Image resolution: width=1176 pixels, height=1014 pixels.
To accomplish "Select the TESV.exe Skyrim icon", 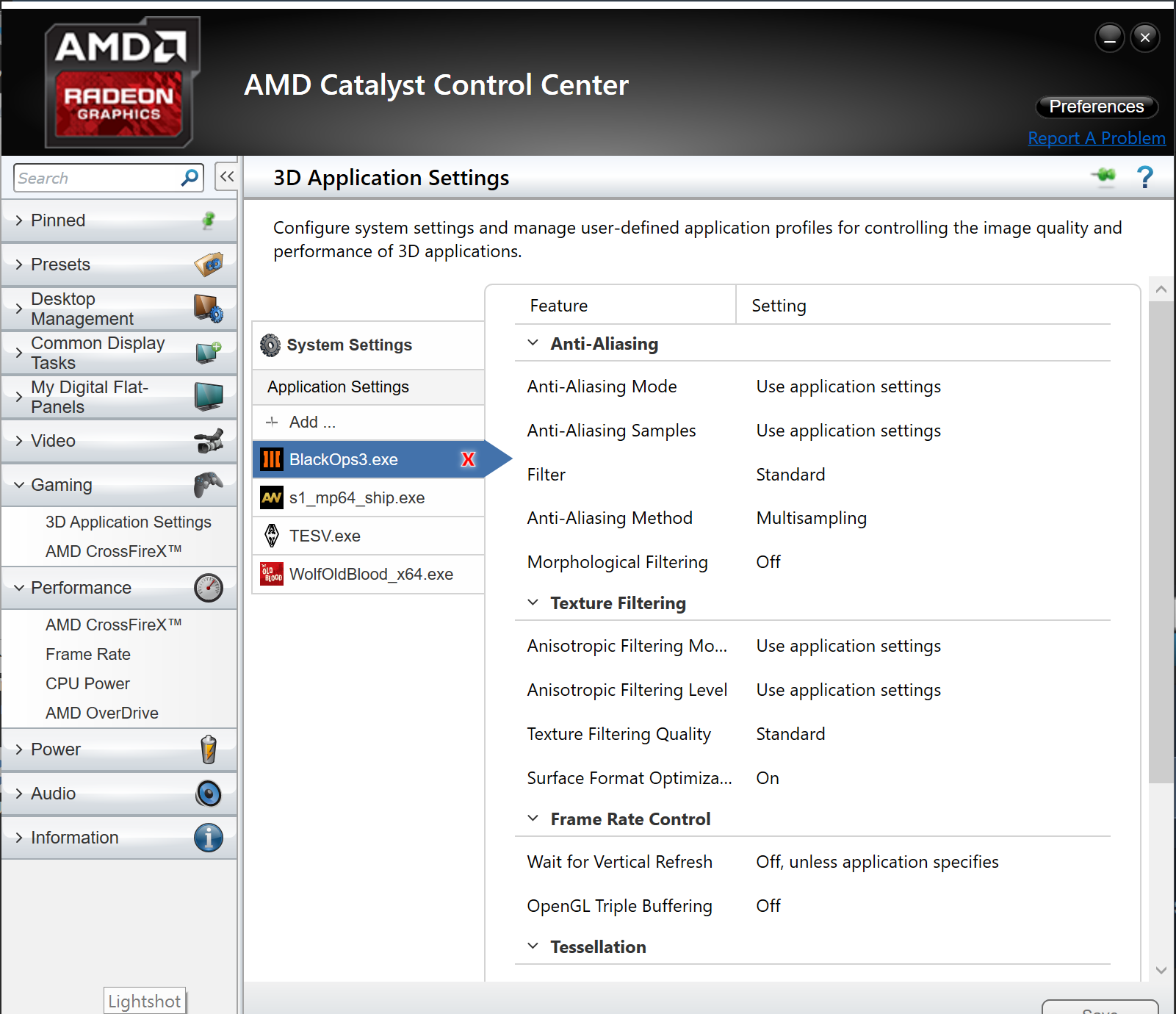I will (x=272, y=536).
